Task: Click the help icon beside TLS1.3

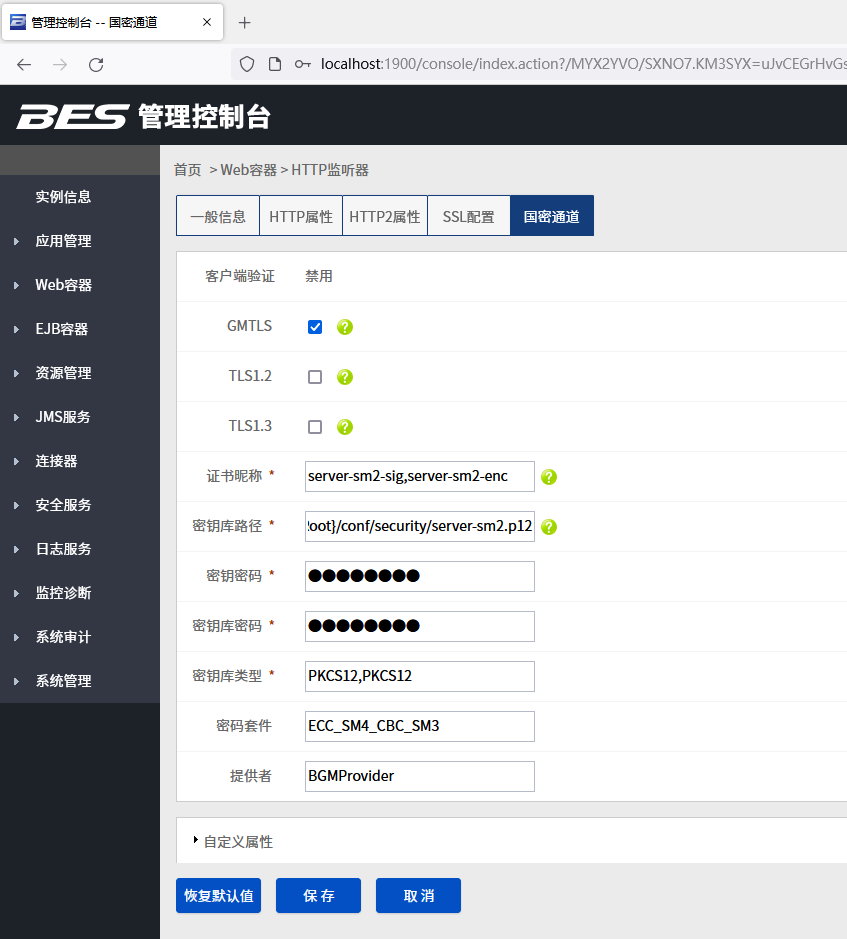Action: (x=344, y=427)
